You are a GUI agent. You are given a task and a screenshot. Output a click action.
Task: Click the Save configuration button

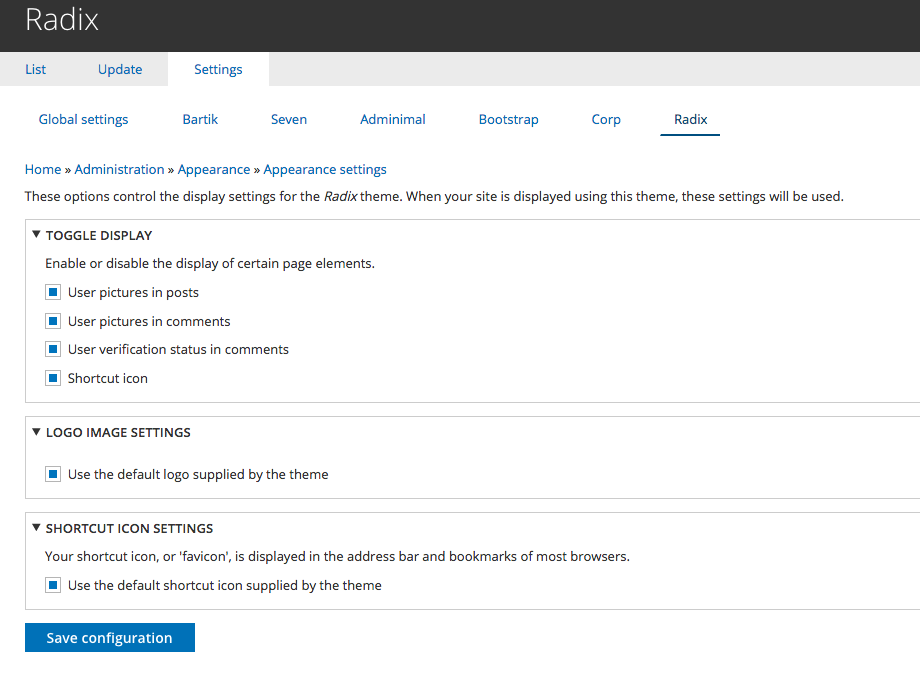(109, 637)
